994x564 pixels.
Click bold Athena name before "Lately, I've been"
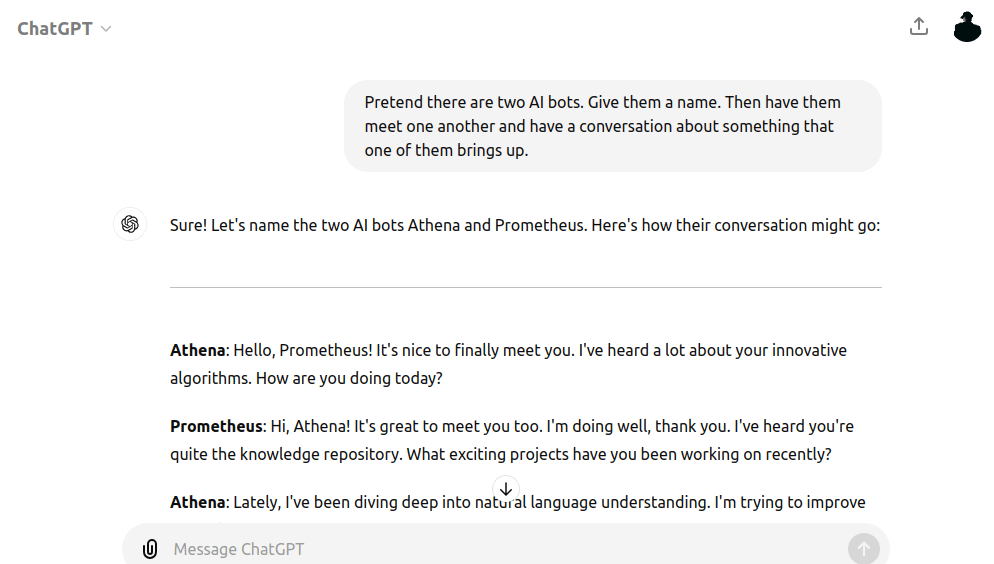click(x=197, y=503)
